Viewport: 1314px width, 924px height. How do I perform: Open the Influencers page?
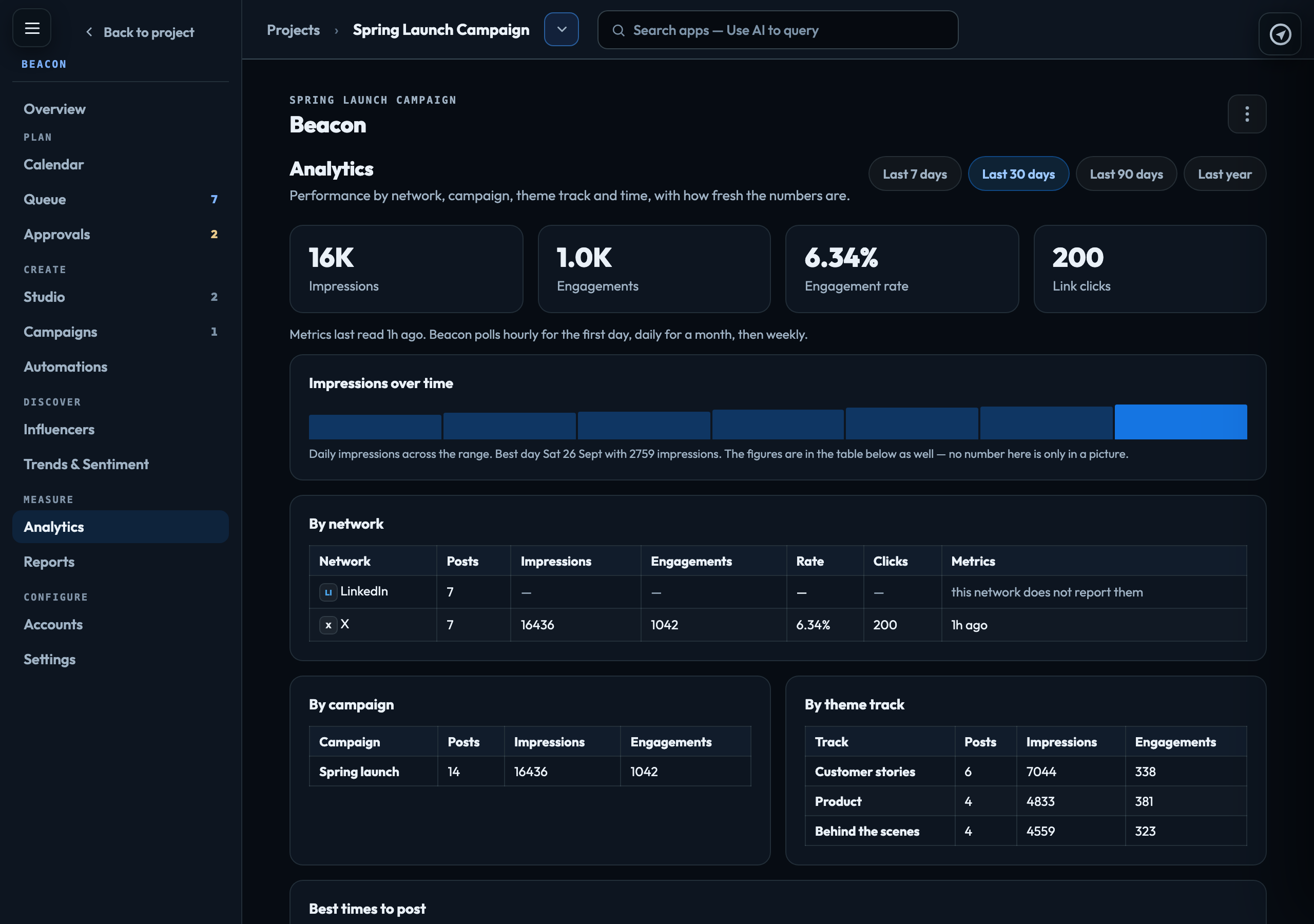(120, 430)
